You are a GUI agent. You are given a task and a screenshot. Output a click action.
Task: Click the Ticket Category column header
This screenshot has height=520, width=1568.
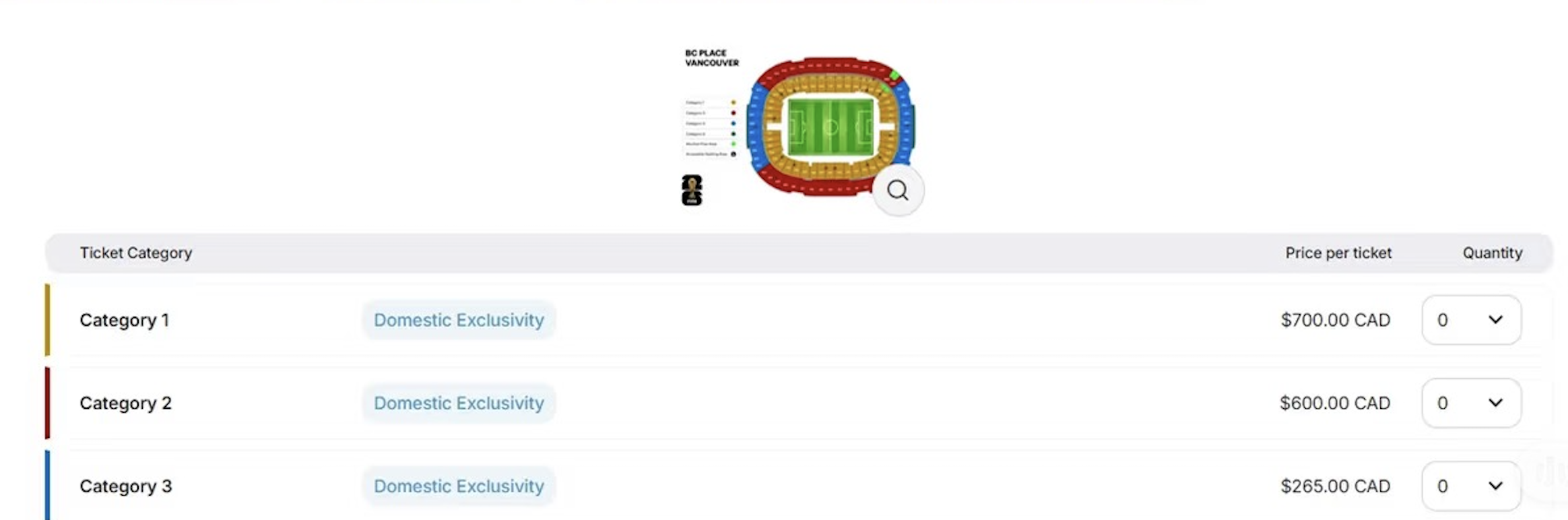click(x=136, y=253)
